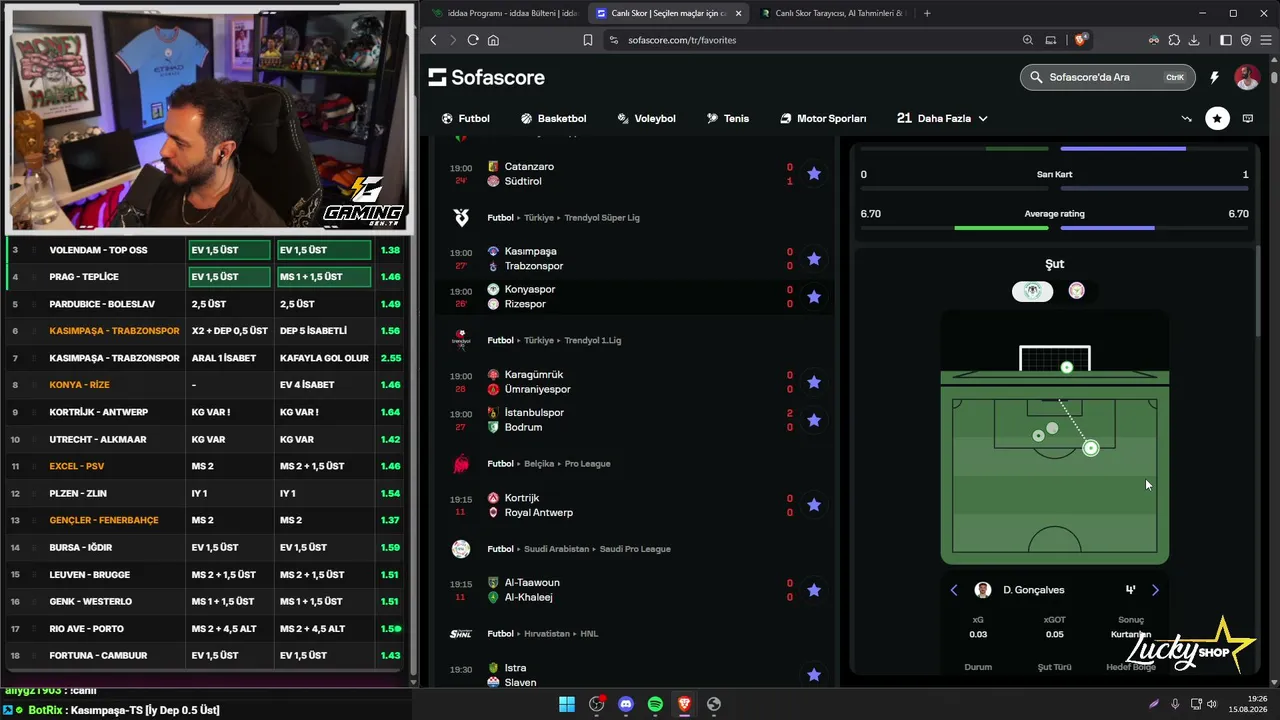Open the lightning bolt icon in Sofascore
Screen dimensions: 1280x720
[1214, 77]
